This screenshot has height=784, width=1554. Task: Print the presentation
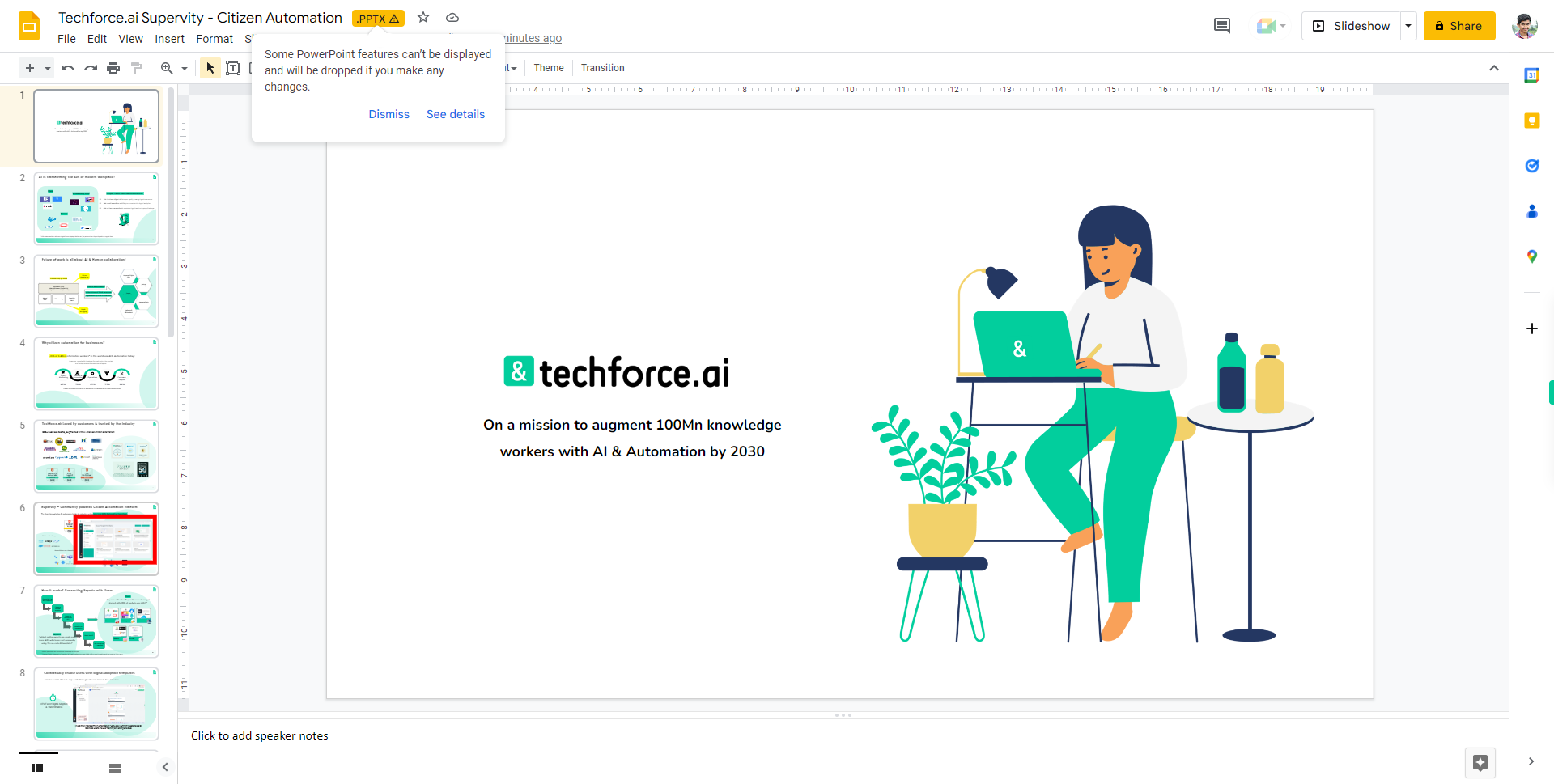tap(113, 68)
